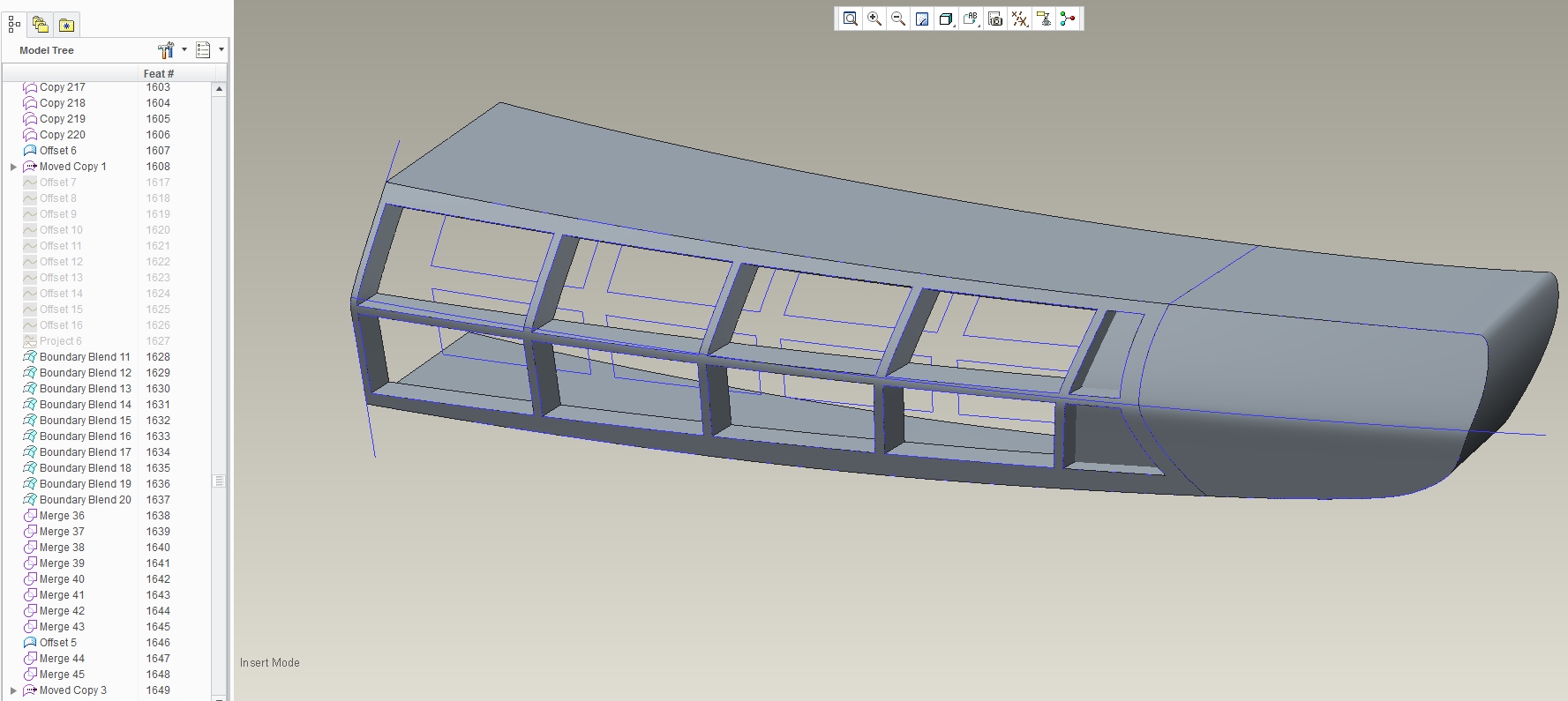The image size is (1568, 701).
Task: Select Copy 218 feature
Action: click(x=63, y=103)
